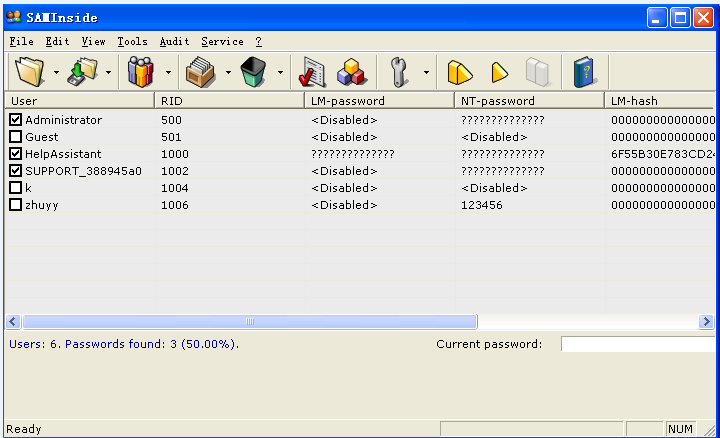Open the File menu
The image size is (720, 438).
point(22,41)
